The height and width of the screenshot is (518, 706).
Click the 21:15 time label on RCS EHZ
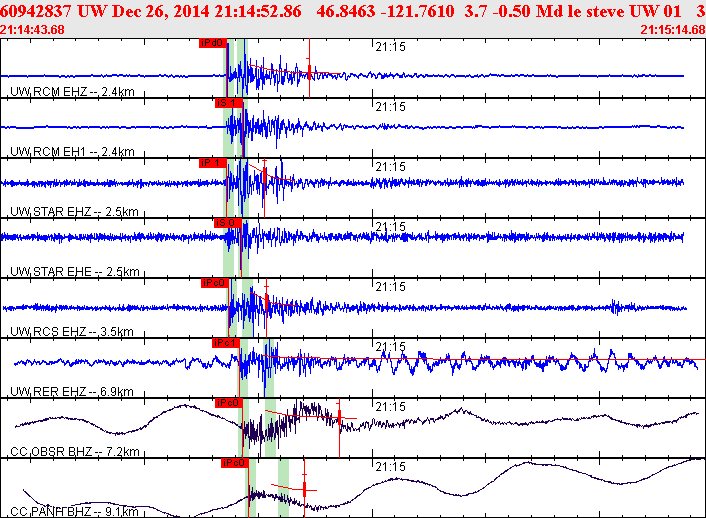390,286
